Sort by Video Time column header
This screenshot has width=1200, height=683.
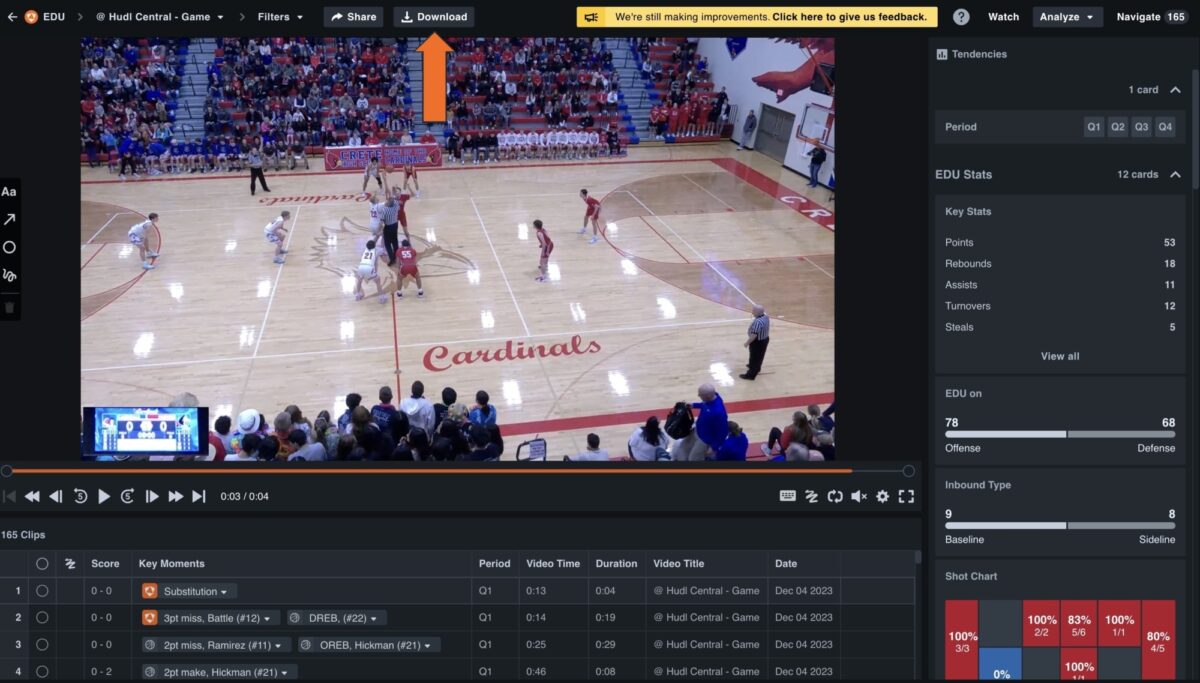pos(553,564)
